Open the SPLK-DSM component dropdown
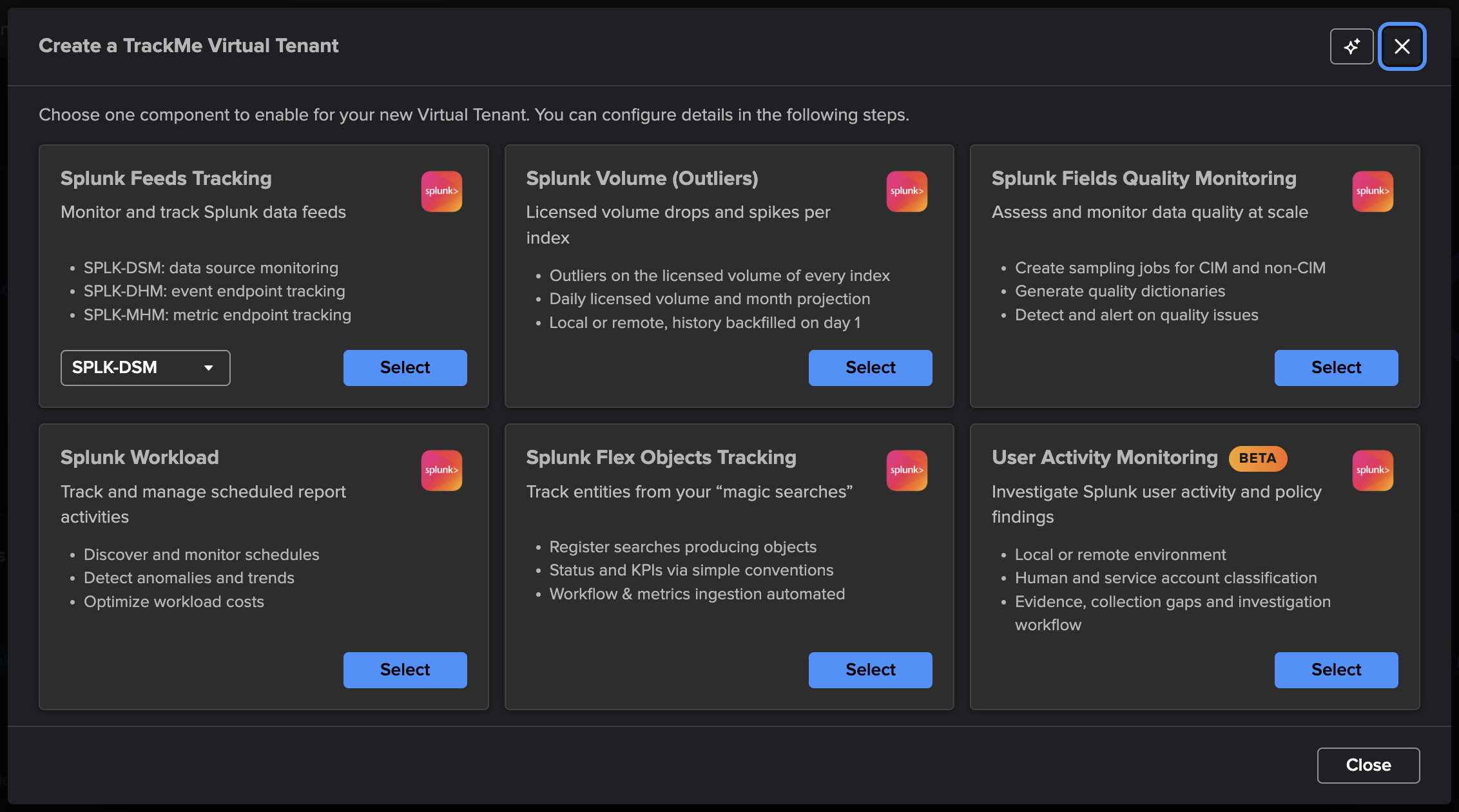This screenshot has height=812, width=1459. click(x=146, y=368)
